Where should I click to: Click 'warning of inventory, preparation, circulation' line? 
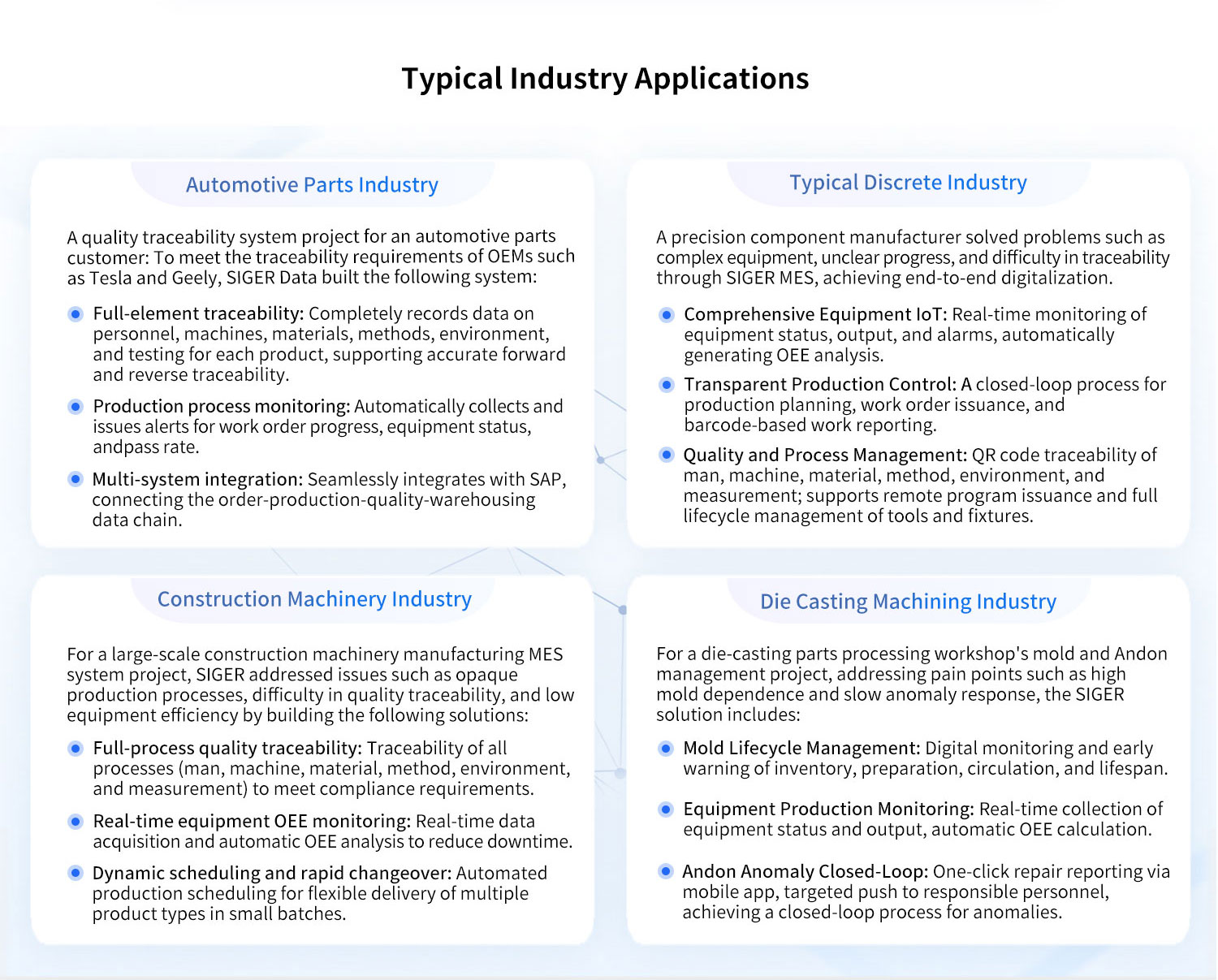tap(926, 768)
